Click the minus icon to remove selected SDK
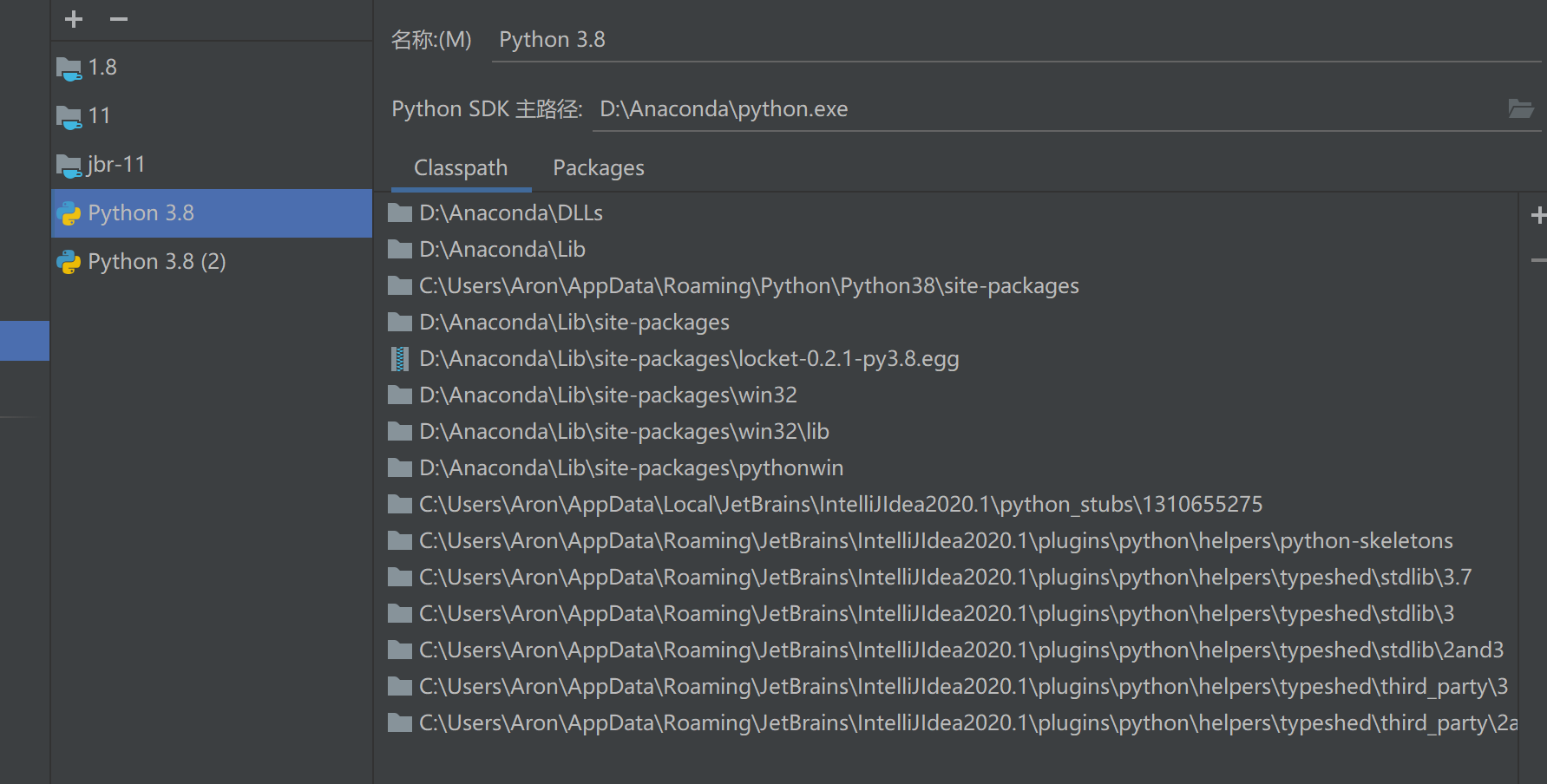The height and width of the screenshot is (784, 1547). point(119,19)
